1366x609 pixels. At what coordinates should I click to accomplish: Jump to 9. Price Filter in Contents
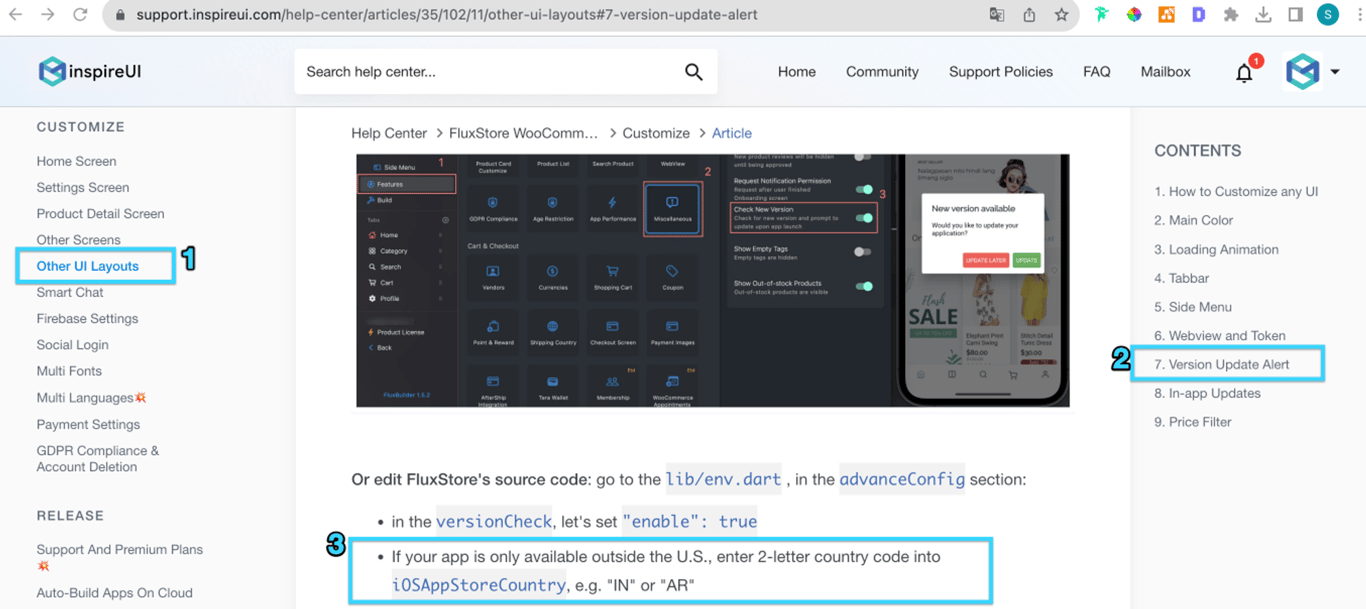[x=1193, y=422]
